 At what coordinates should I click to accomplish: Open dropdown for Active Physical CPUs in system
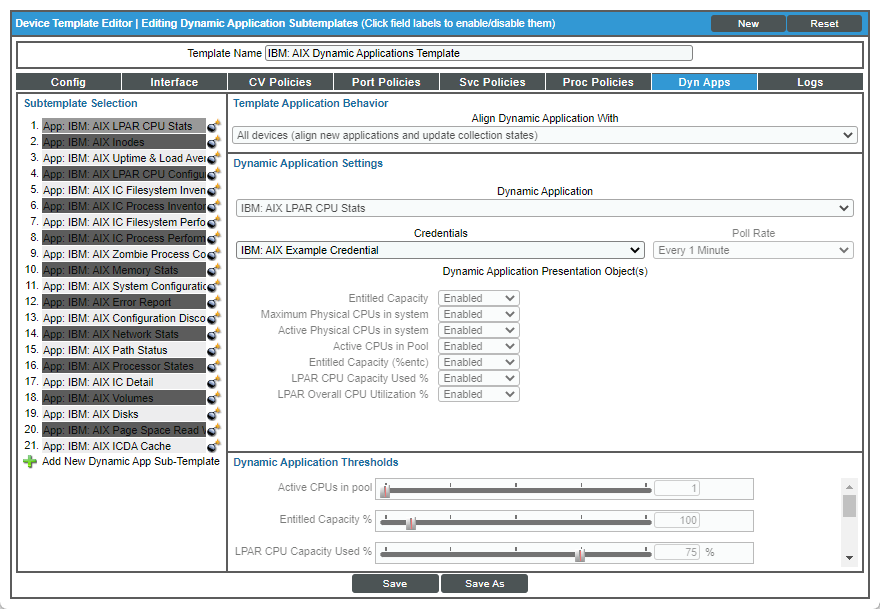(x=479, y=330)
